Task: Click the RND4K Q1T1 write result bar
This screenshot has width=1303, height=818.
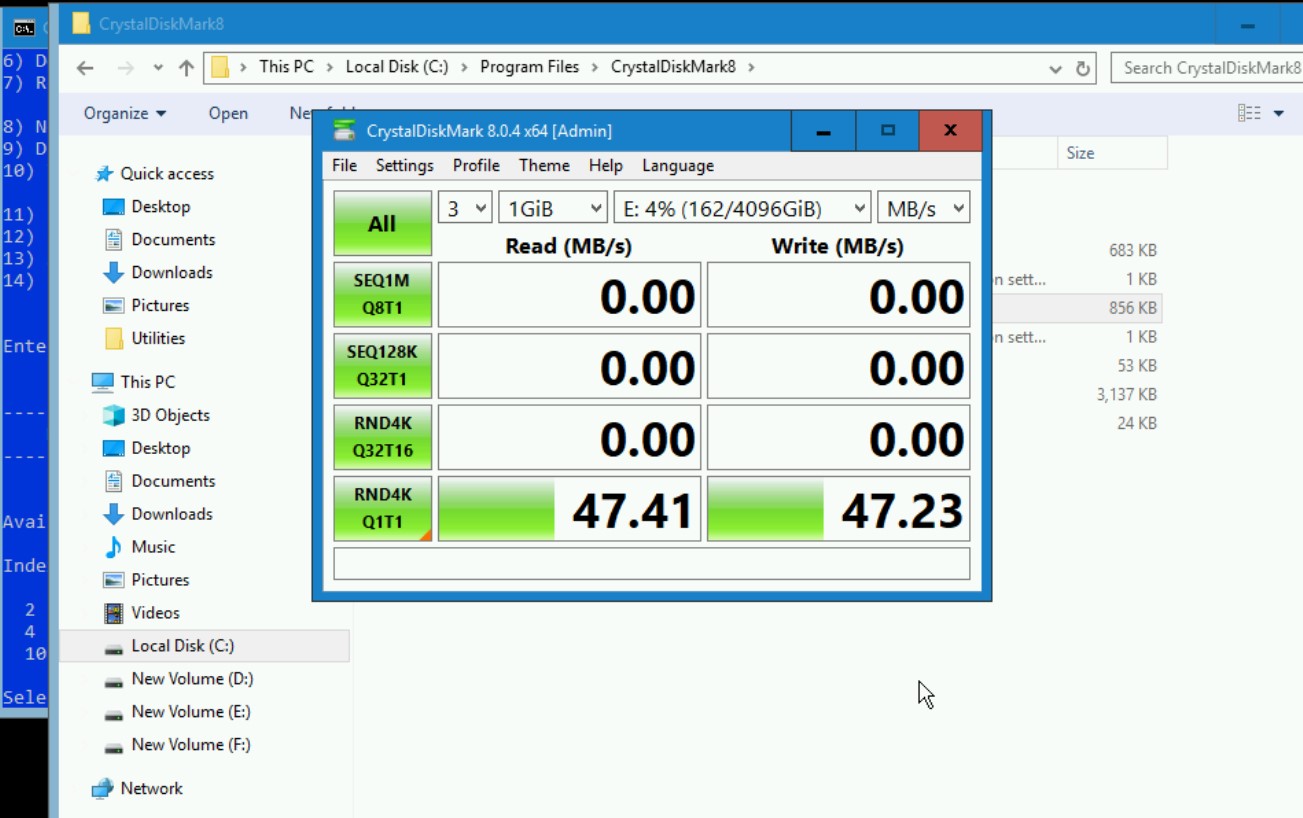Action: pyautogui.click(x=838, y=508)
